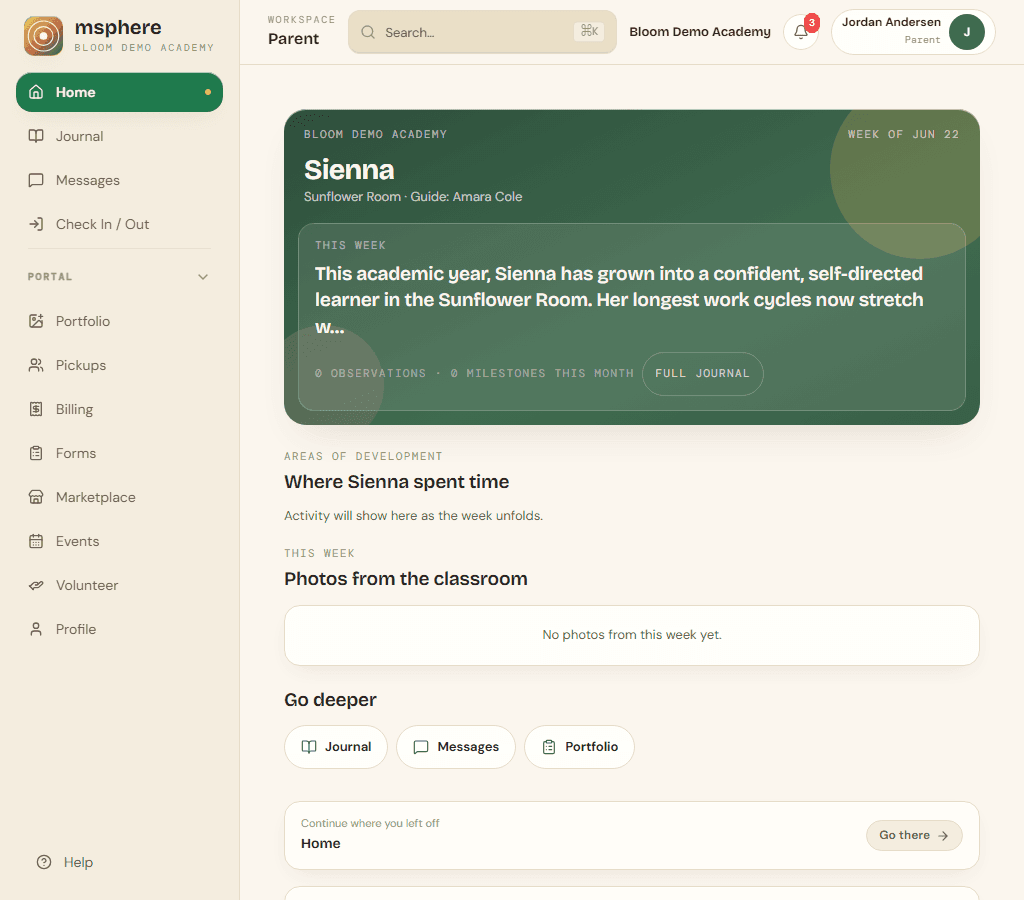This screenshot has width=1024, height=900.
Task: Open Pickups in the sidebar
Action: (120, 365)
